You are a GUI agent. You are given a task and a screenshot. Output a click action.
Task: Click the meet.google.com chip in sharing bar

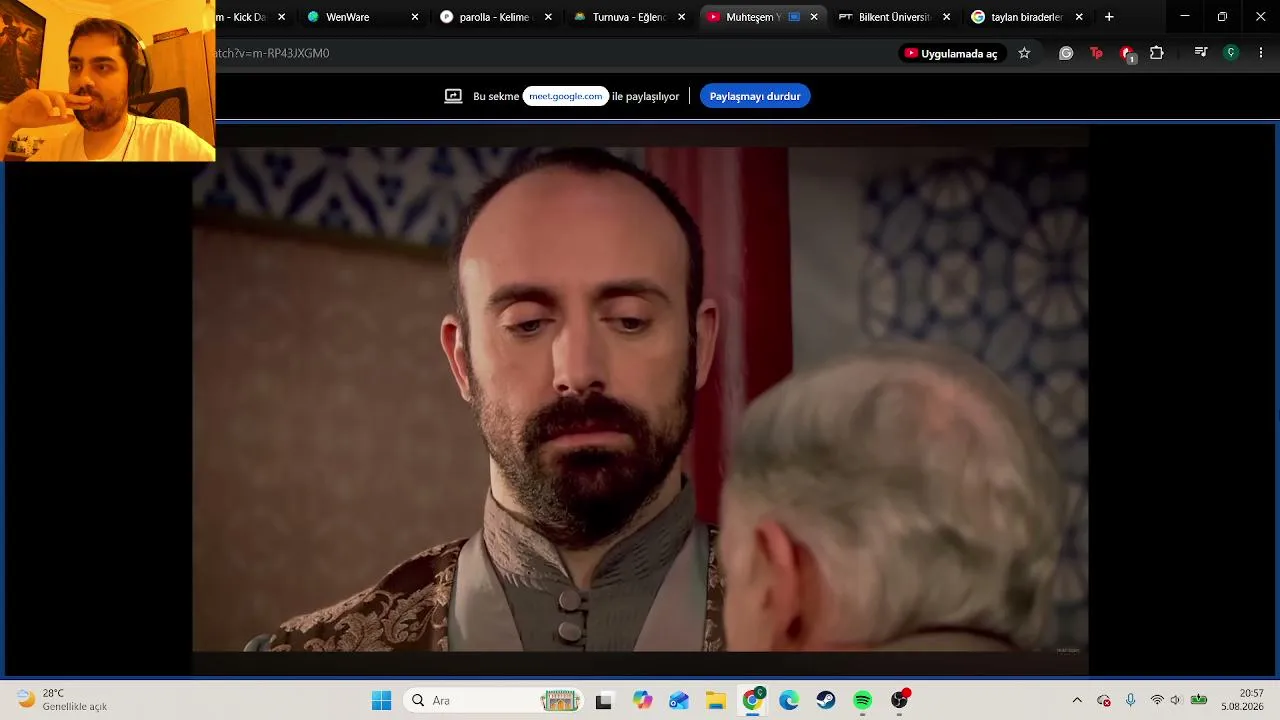566,96
